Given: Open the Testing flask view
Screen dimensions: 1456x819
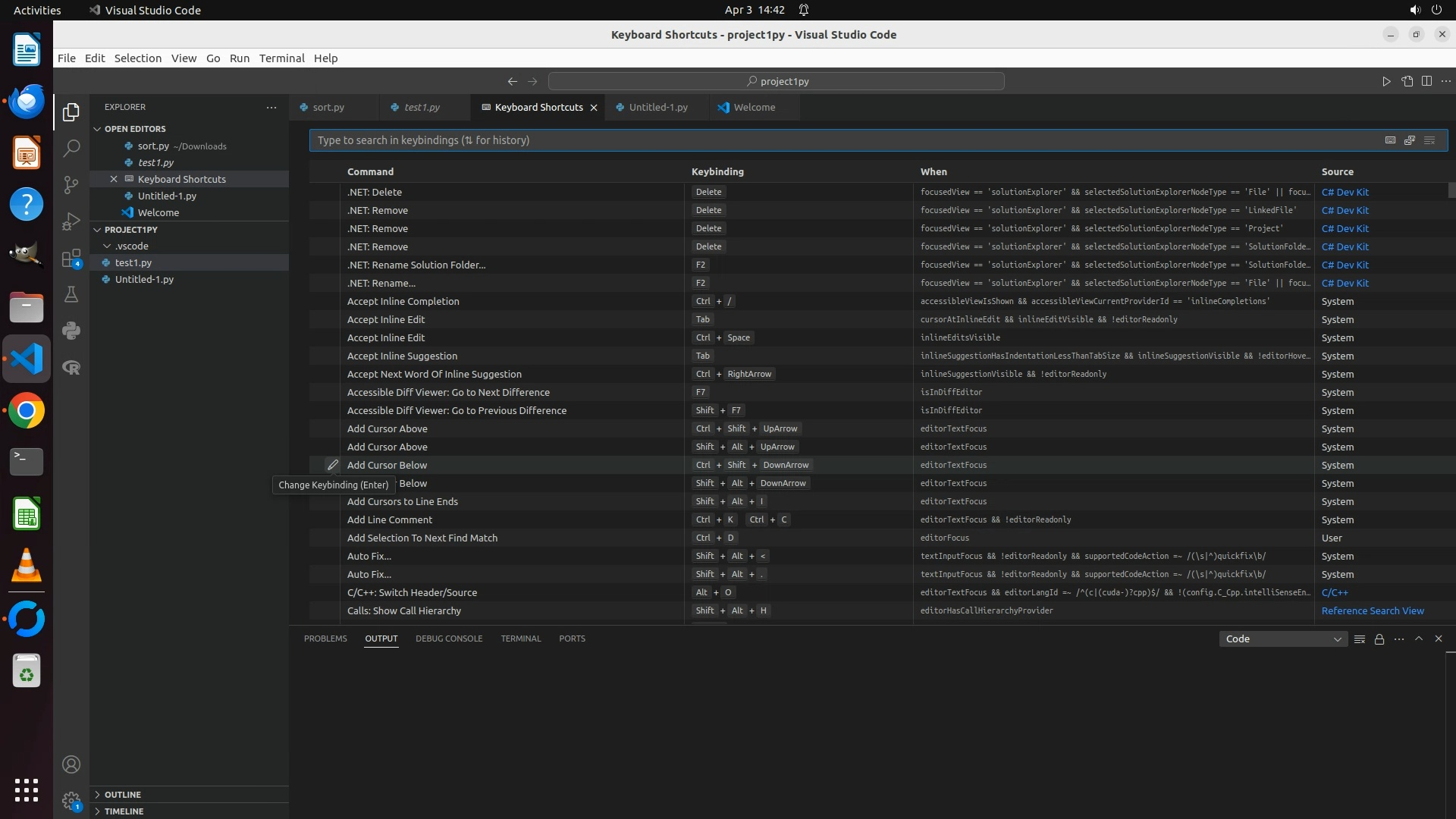Looking at the screenshot, I should 71,294.
